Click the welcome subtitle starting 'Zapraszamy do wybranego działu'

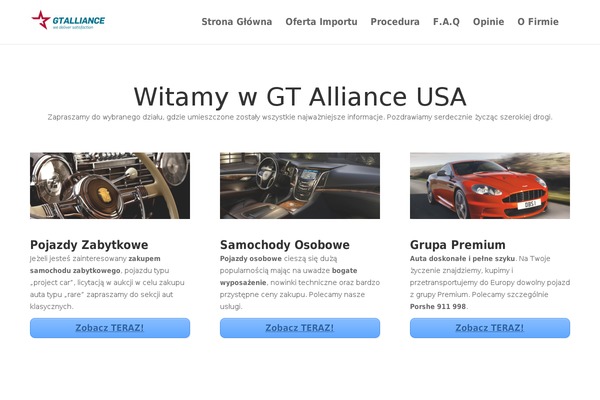pyautogui.click(x=300, y=117)
